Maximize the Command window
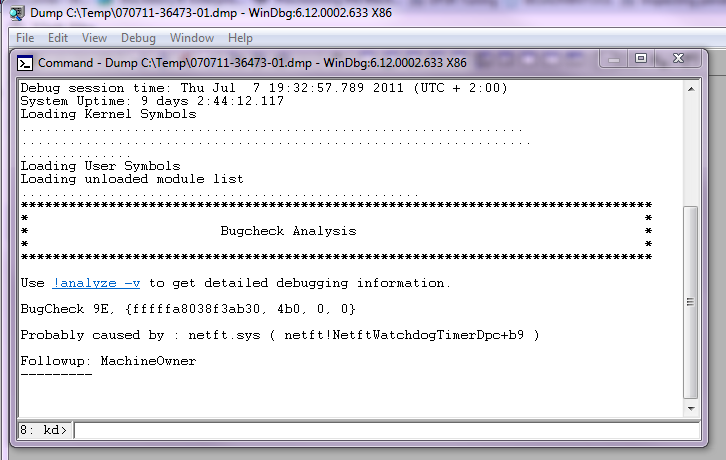This screenshot has width=726, height=460. pos(641,59)
